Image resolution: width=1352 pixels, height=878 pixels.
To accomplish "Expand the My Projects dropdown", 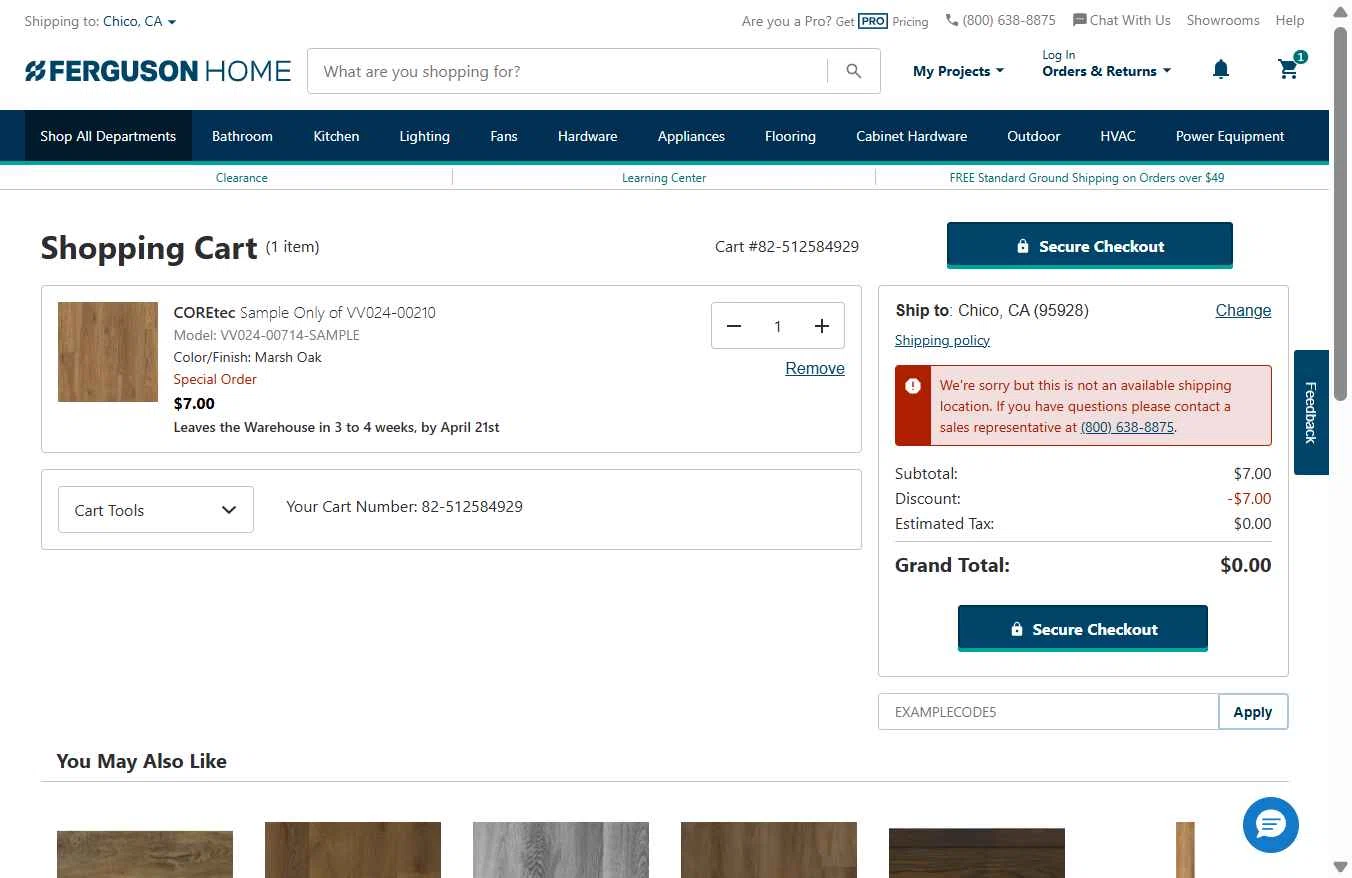I will pos(958,71).
